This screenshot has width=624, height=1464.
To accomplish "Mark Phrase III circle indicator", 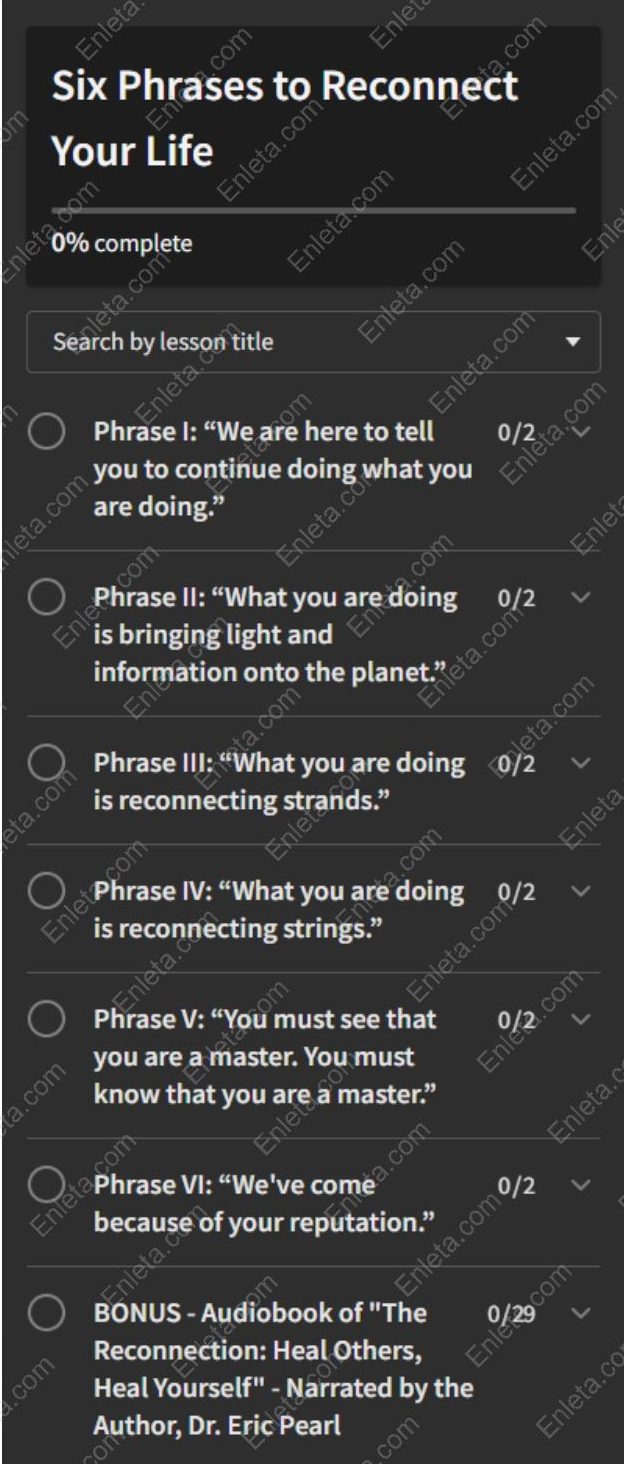I will tap(47, 764).
